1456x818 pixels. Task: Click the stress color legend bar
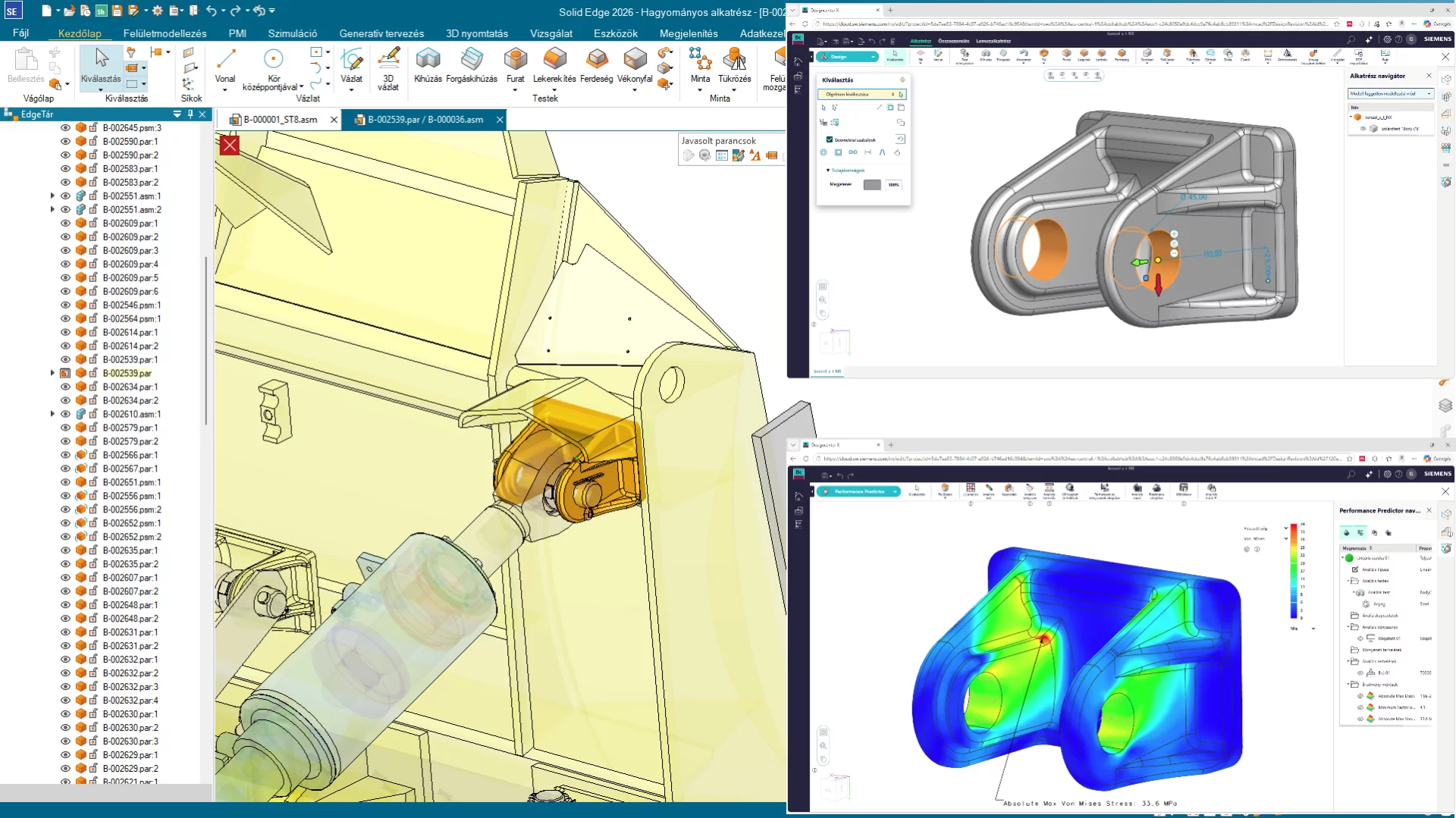(x=1294, y=570)
